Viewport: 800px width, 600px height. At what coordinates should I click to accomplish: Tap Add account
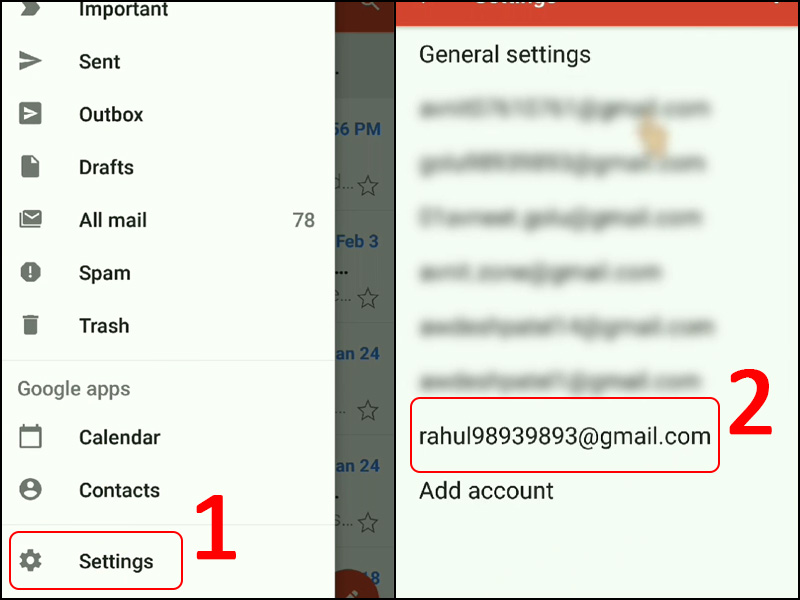coord(486,490)
